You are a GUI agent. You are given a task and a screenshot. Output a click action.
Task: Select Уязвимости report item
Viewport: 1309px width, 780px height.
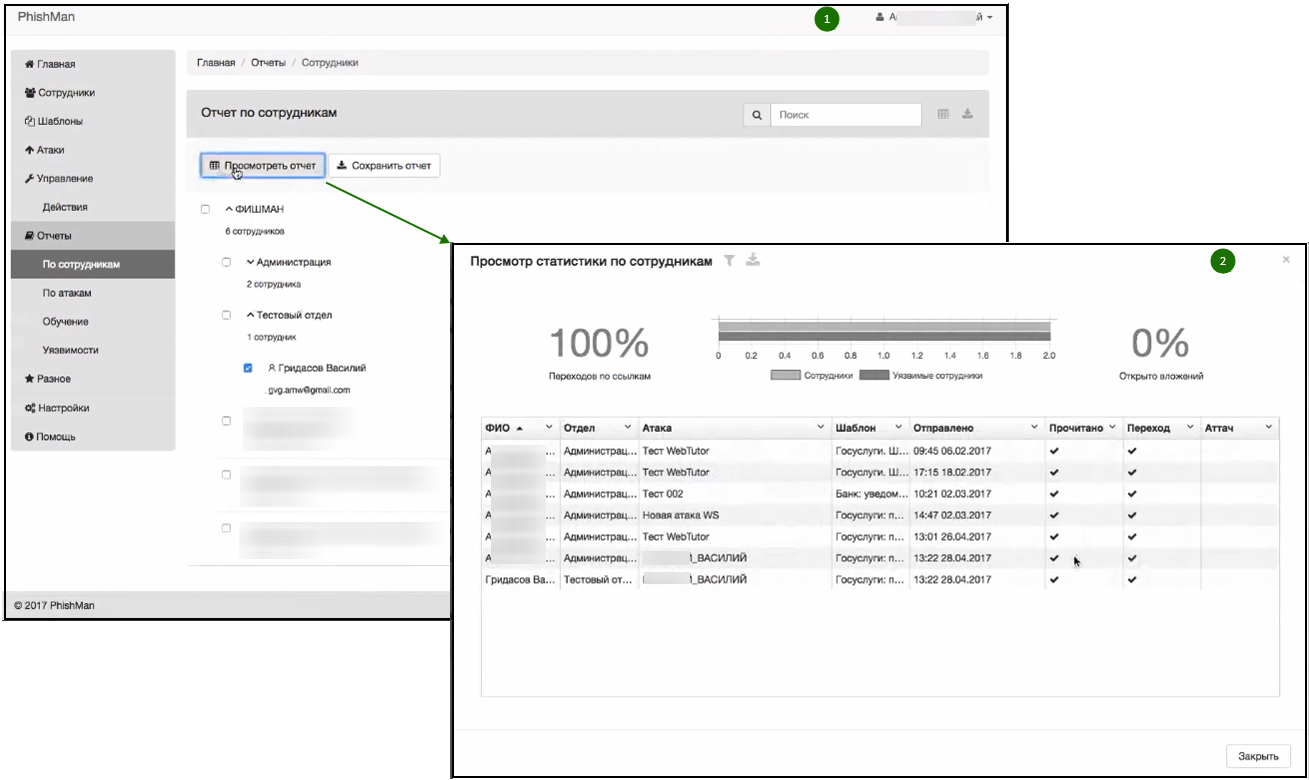(x=93, y=351)
